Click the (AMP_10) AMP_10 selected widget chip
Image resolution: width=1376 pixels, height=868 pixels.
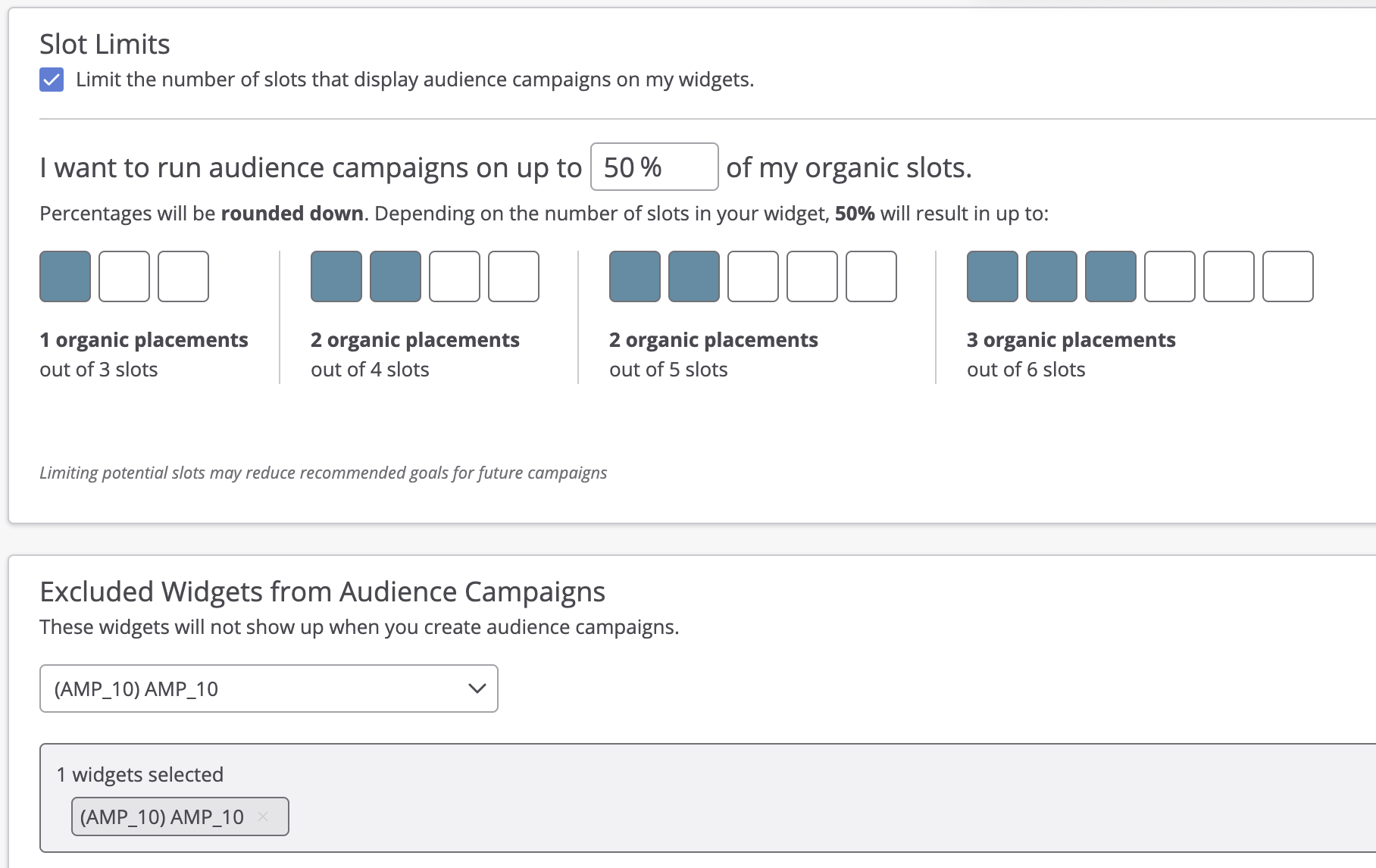point(162,816)
